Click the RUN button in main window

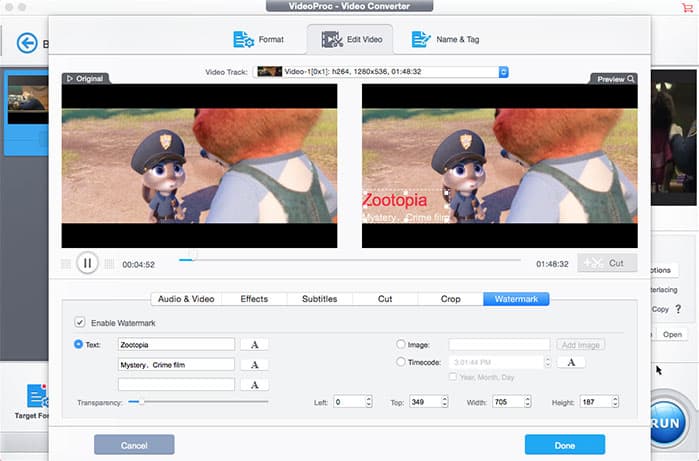666,423
